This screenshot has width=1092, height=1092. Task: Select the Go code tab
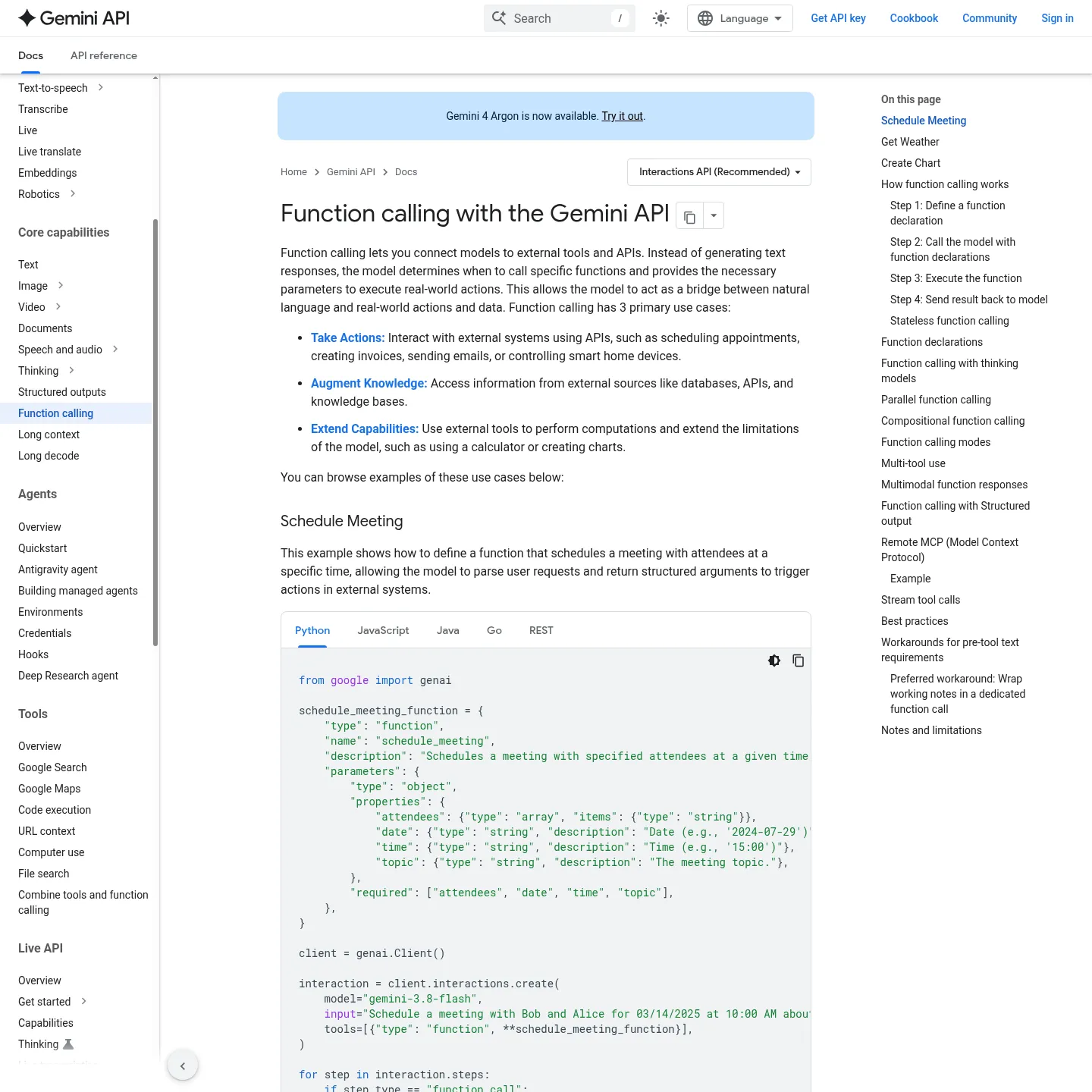[494, 630]
